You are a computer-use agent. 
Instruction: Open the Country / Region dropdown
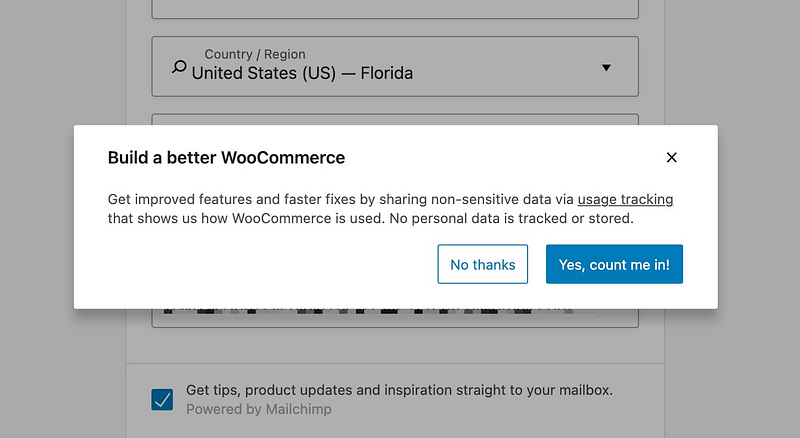394,66
